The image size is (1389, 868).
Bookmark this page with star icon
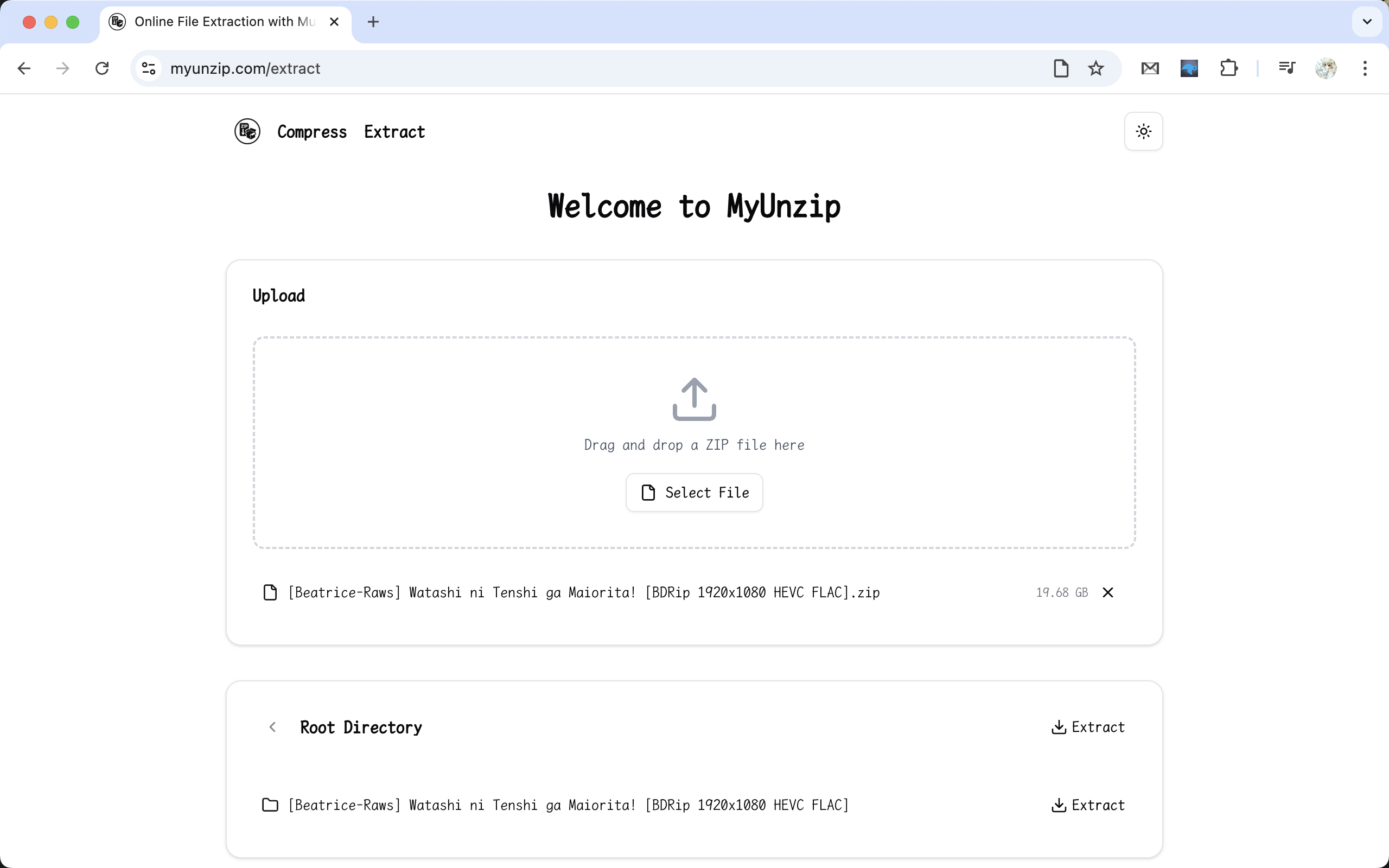coord(1095,68)
